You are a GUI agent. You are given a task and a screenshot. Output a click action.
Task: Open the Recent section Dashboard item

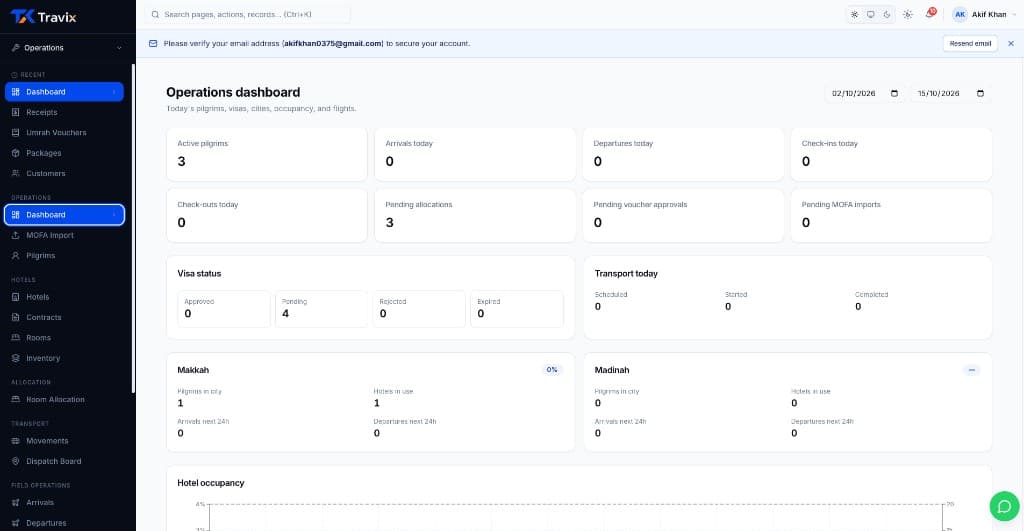[64, 92]
